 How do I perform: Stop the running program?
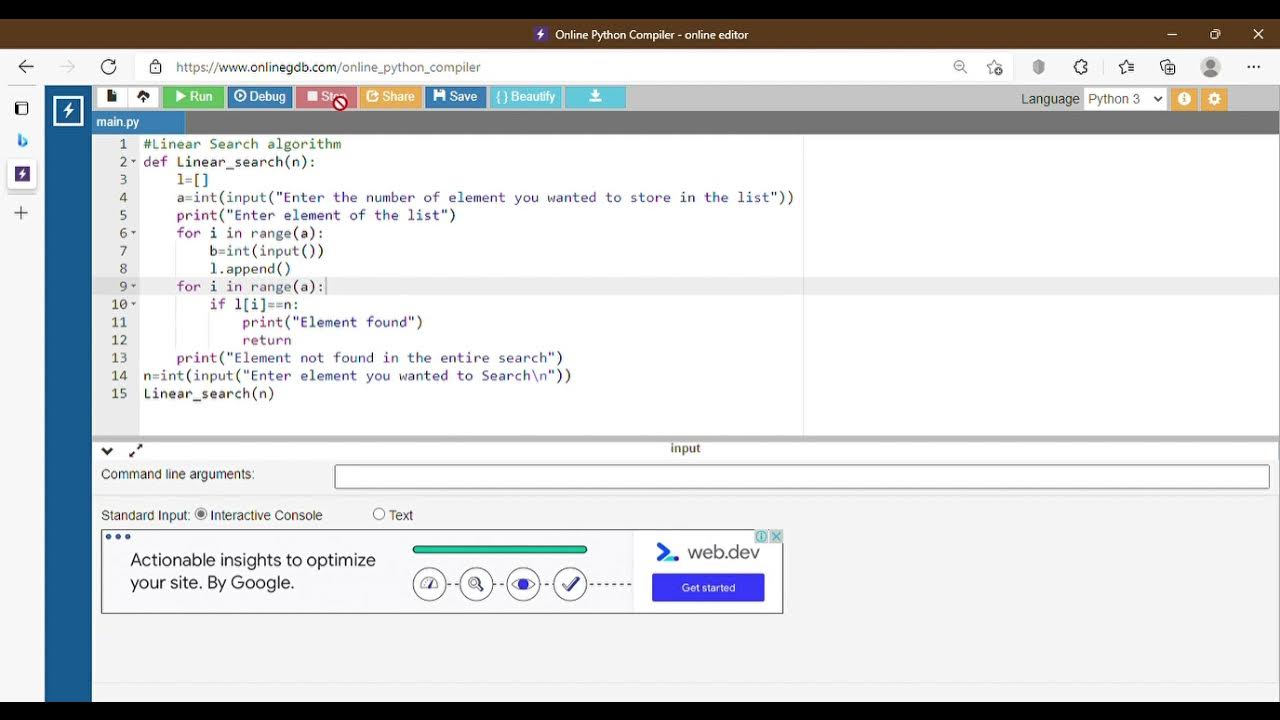326,97
